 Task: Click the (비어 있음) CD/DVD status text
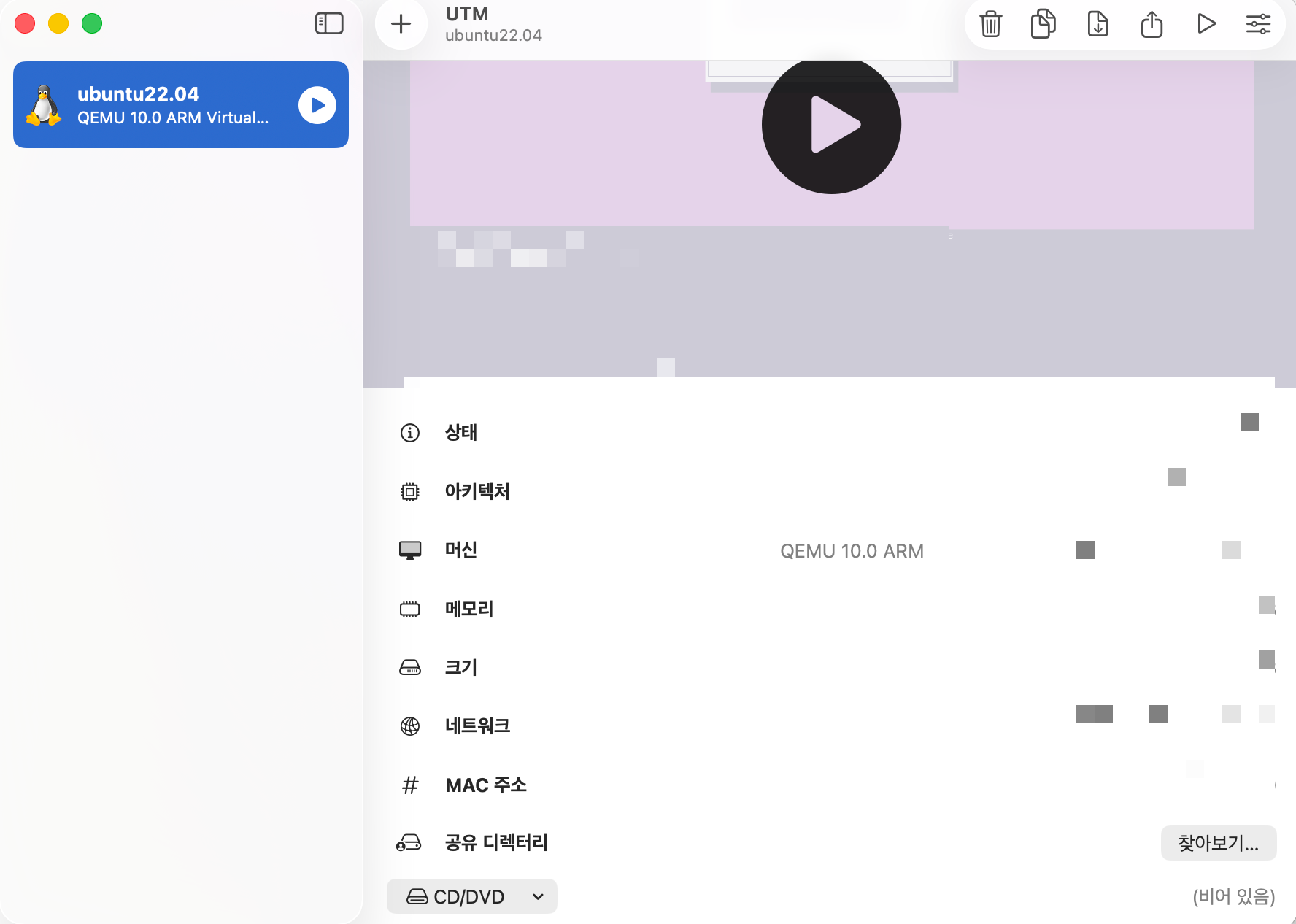(x=1234, y=896)
